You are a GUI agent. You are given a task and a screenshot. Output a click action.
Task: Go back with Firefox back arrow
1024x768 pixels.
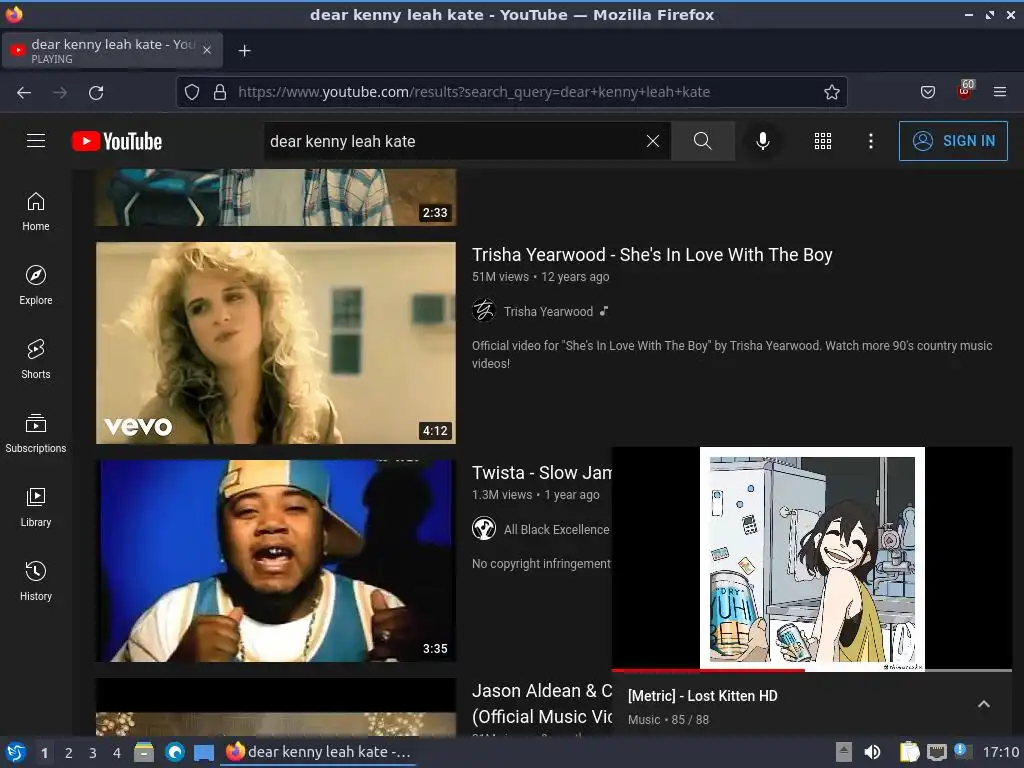24,93
